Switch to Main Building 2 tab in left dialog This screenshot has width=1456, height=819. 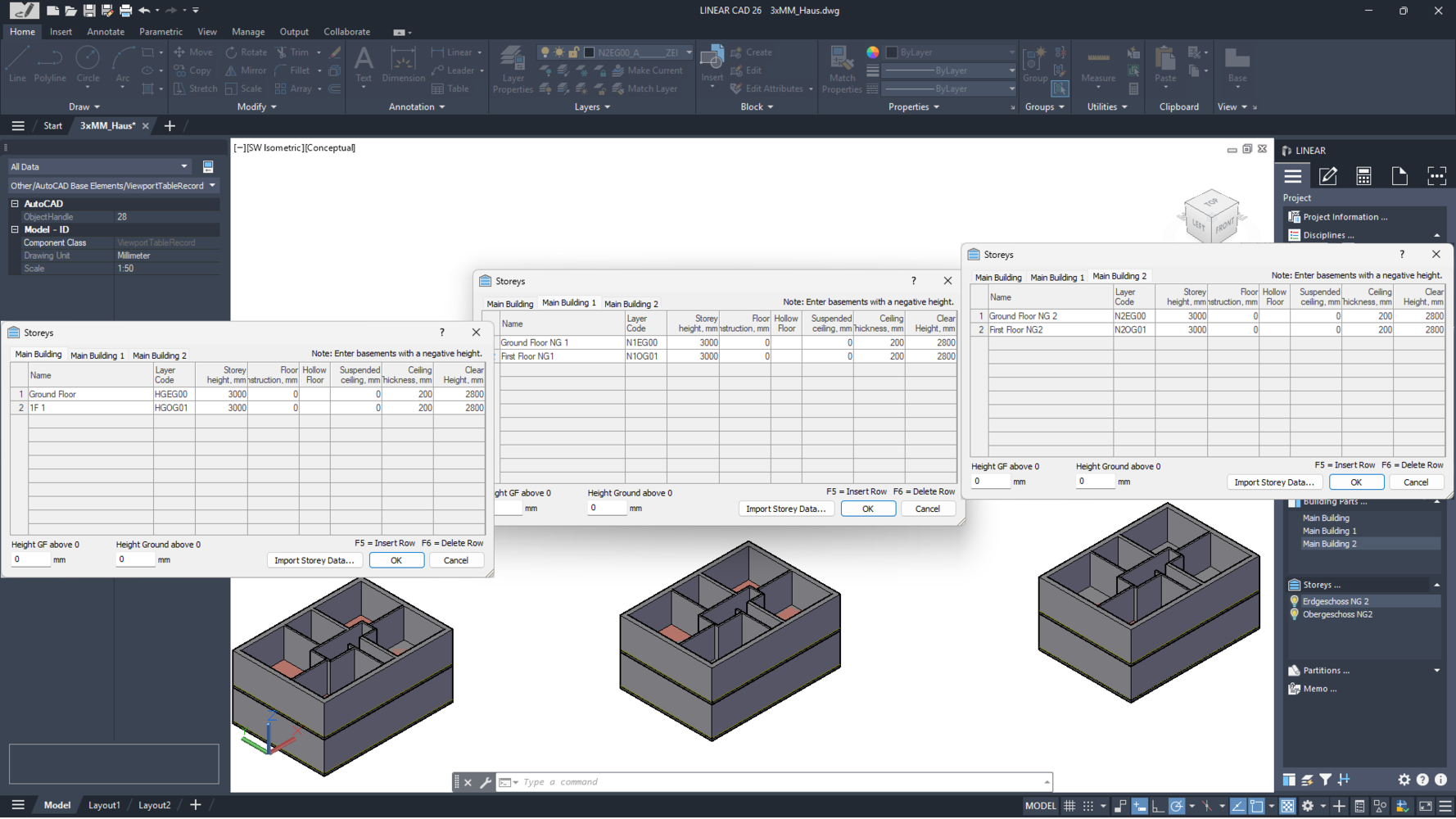[160, 355]
